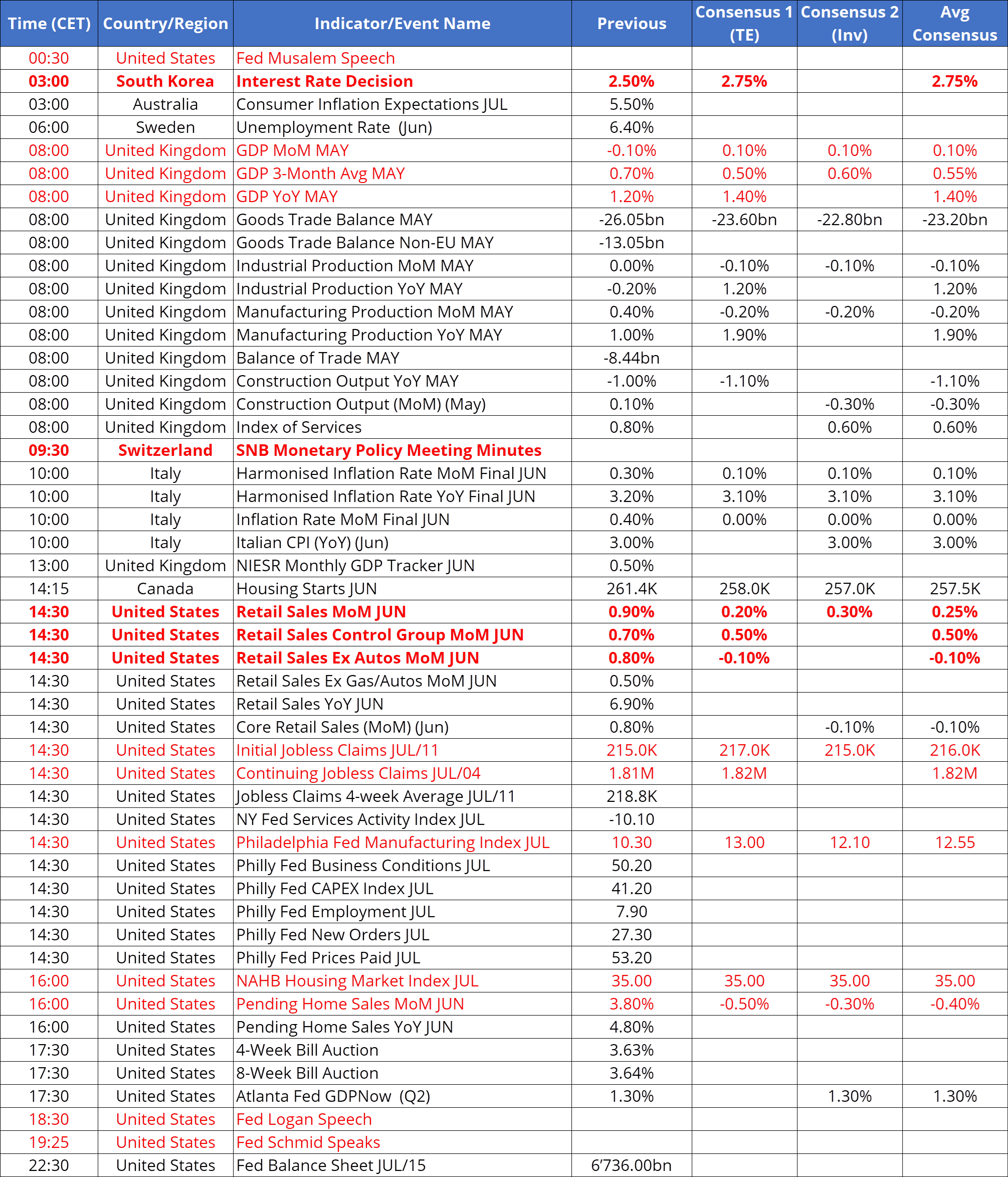1008x1177 pixels.
Task: Click the -8.44bn previous value
Action: (632, 358)
